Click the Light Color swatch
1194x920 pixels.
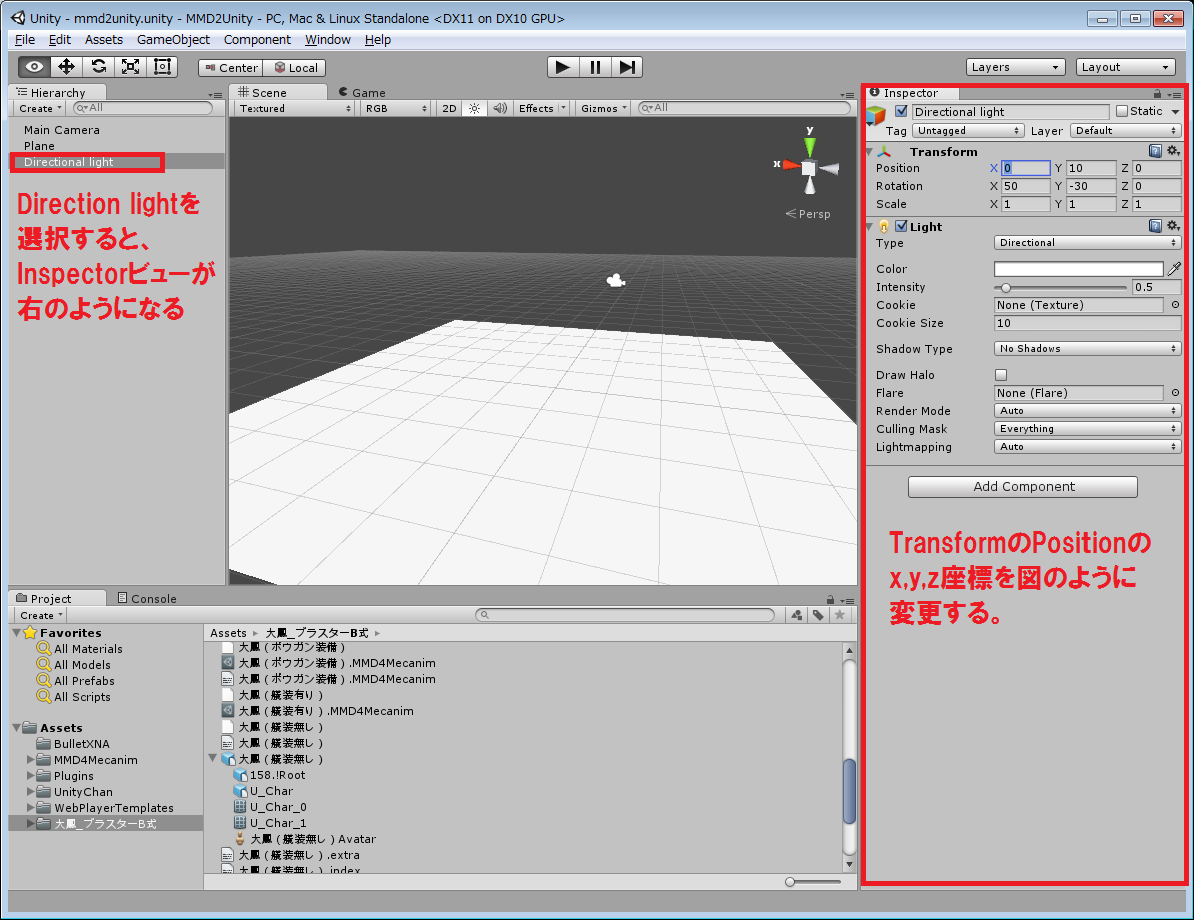click(1078, 269)
